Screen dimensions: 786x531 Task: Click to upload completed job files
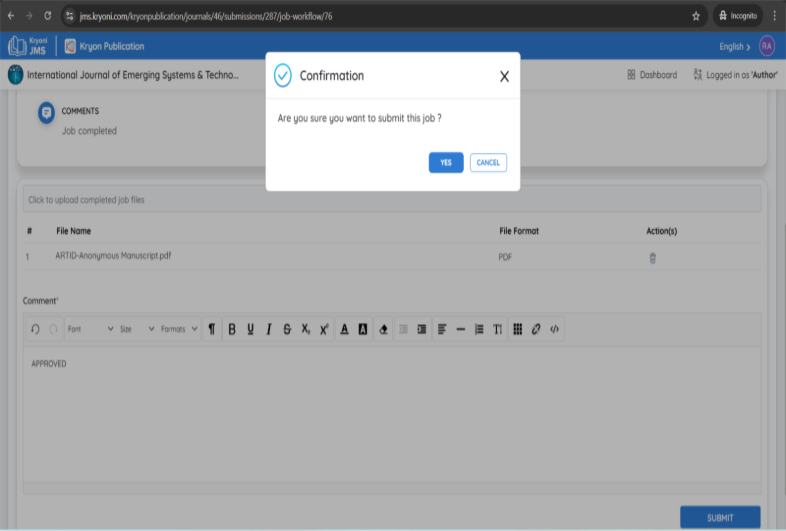click(x=392, y=200)
